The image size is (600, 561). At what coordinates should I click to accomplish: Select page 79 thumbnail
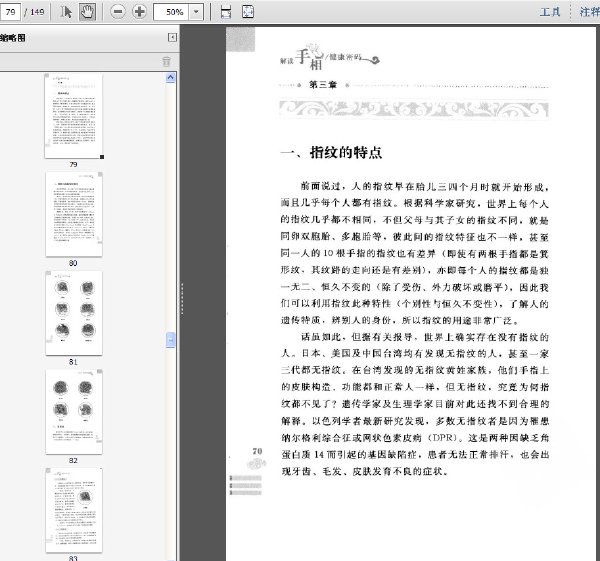[x=73, y=114]
